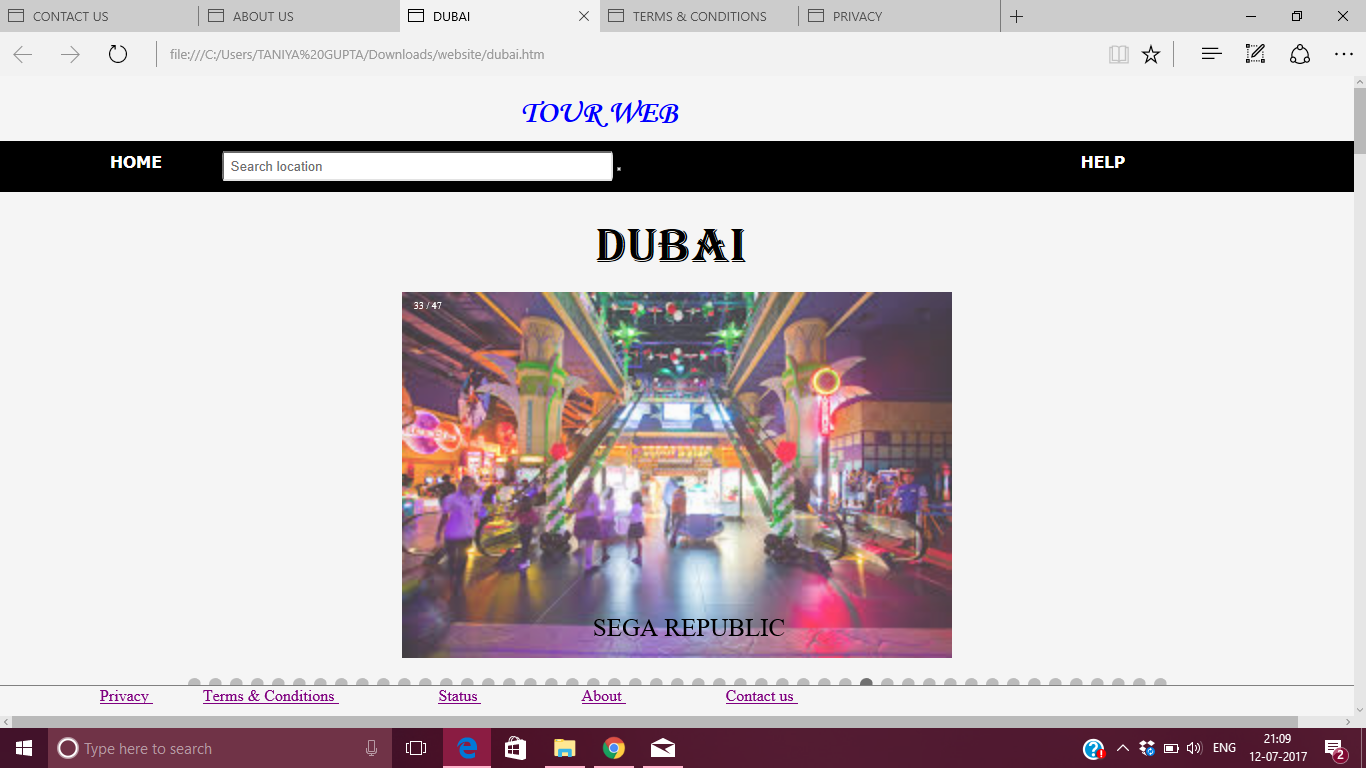Open the volume control in the system tray
1366x768 pixels.
pos(1194,747)
